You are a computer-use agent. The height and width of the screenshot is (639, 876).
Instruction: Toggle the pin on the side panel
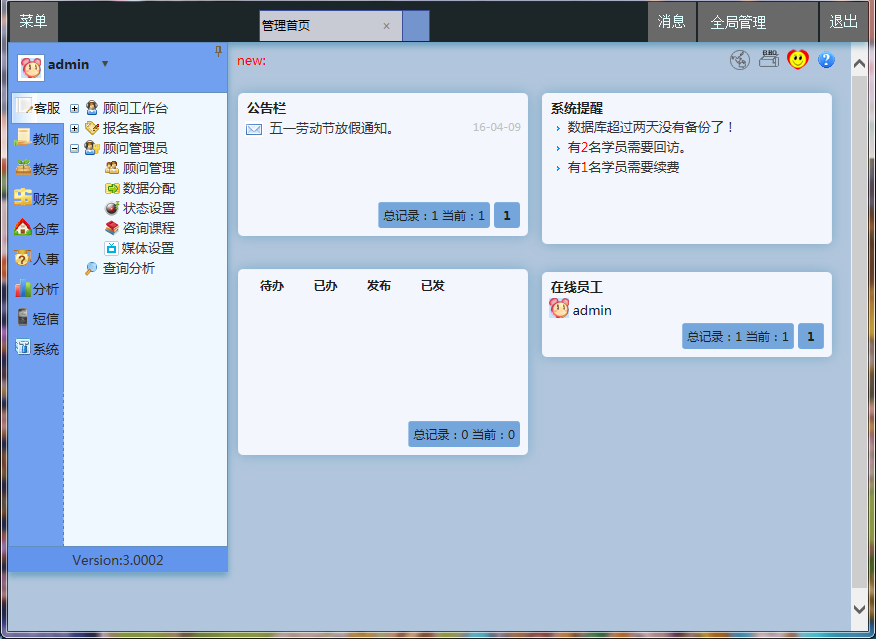(218, 51)
